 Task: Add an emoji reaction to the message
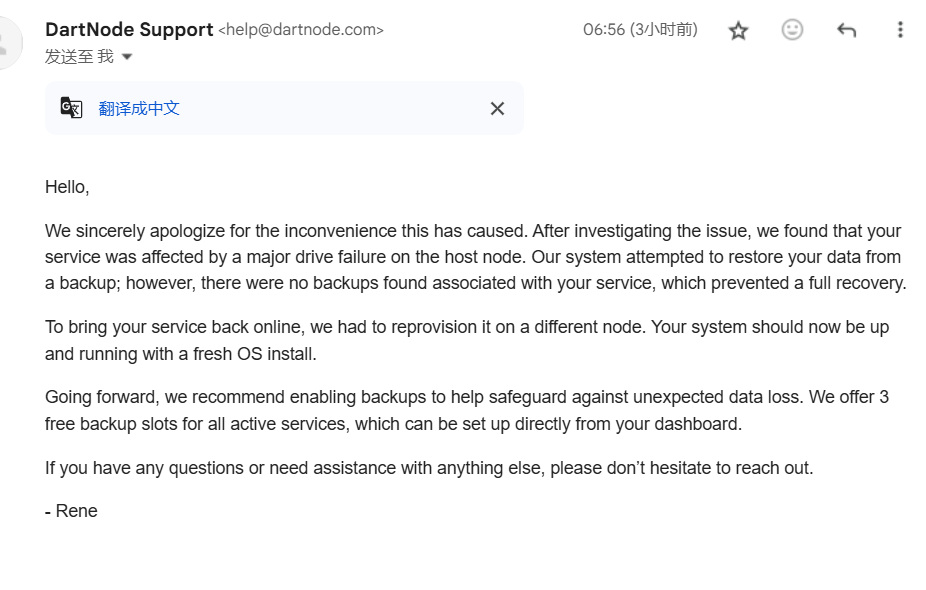792,30
